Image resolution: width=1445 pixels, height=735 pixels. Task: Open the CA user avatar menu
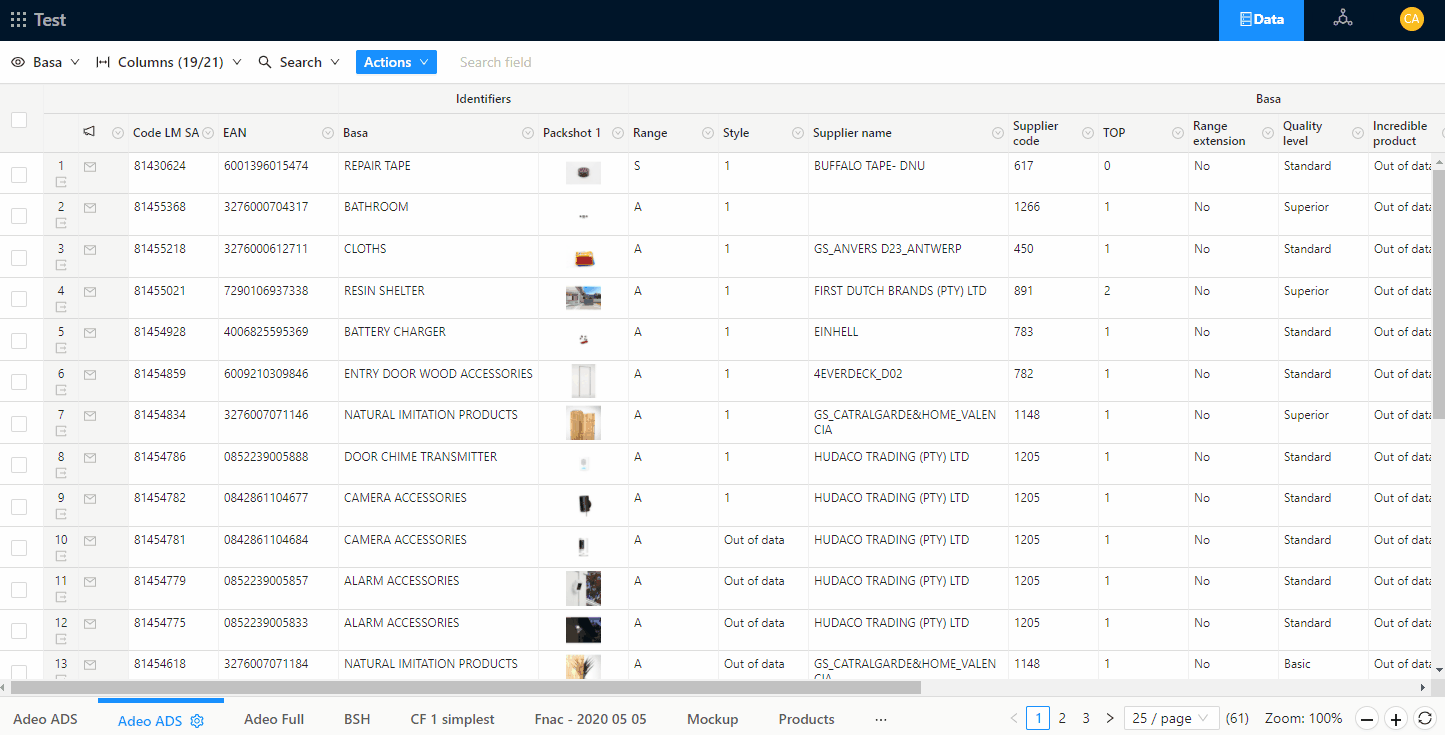click(x=1411, y=19)
